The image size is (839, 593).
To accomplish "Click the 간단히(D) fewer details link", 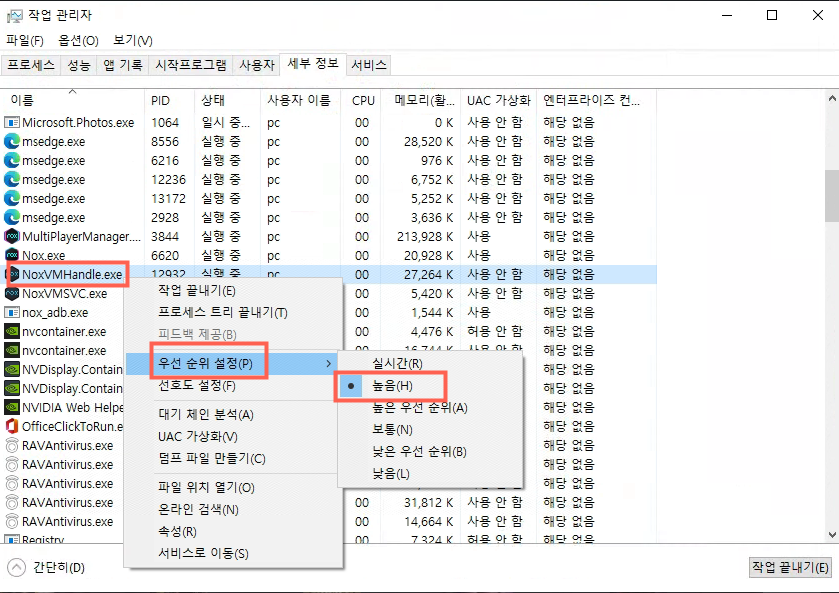I will pos(59,567).
